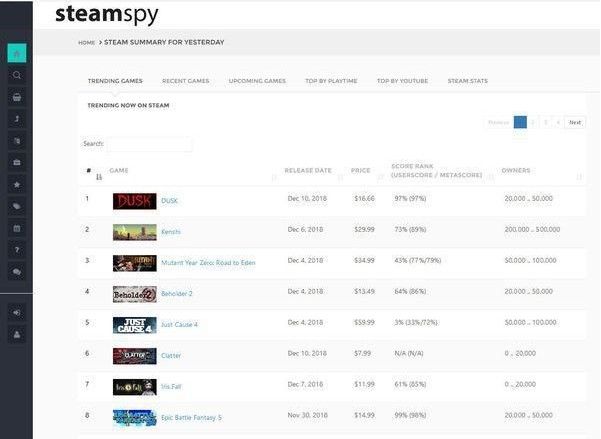Open the Clatter game link
Viewport: 601px width, 439px height.
pos(171,355)
